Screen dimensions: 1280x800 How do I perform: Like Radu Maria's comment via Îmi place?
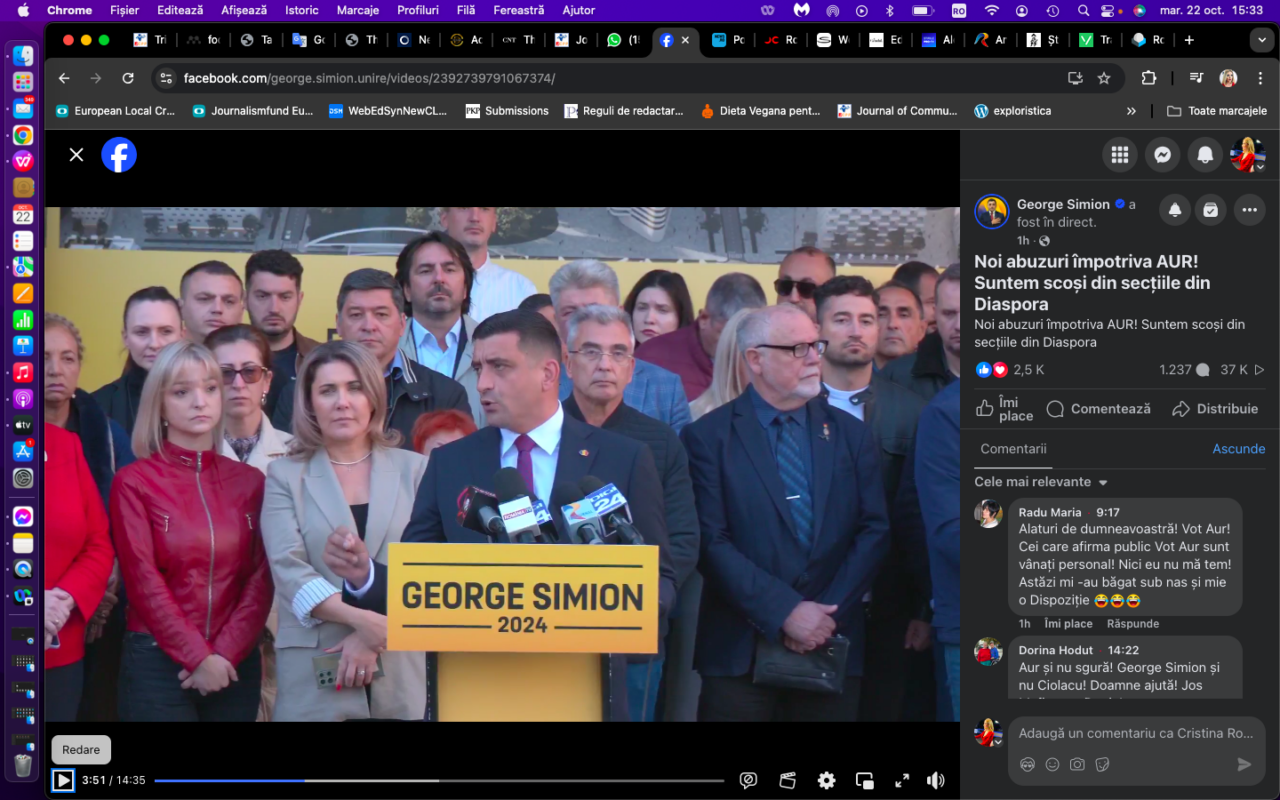pyautogui.click(x=1068, y=624)
